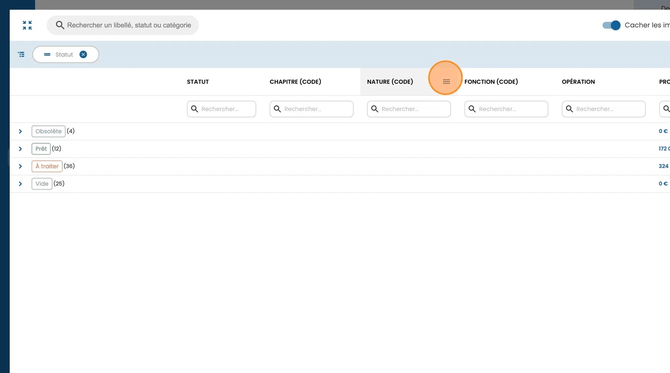This screenshot has width=670, height=373.
Task: Click the Prêt status badge
Action: tap(41, 149)
